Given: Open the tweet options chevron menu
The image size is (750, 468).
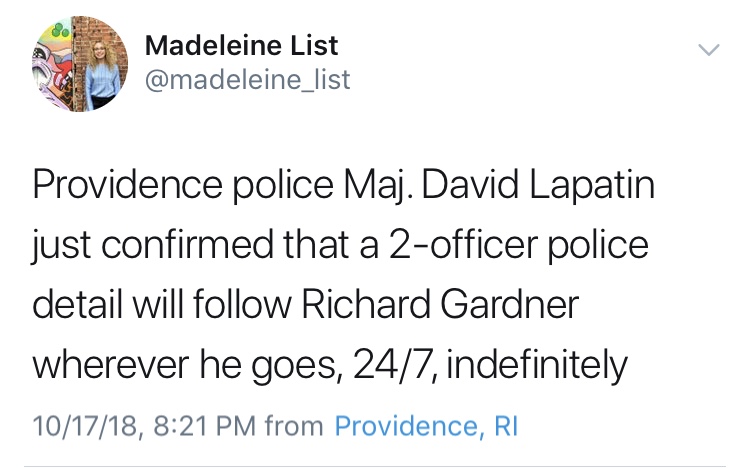Looking at the screenshot, I should [x=708, y=50].
